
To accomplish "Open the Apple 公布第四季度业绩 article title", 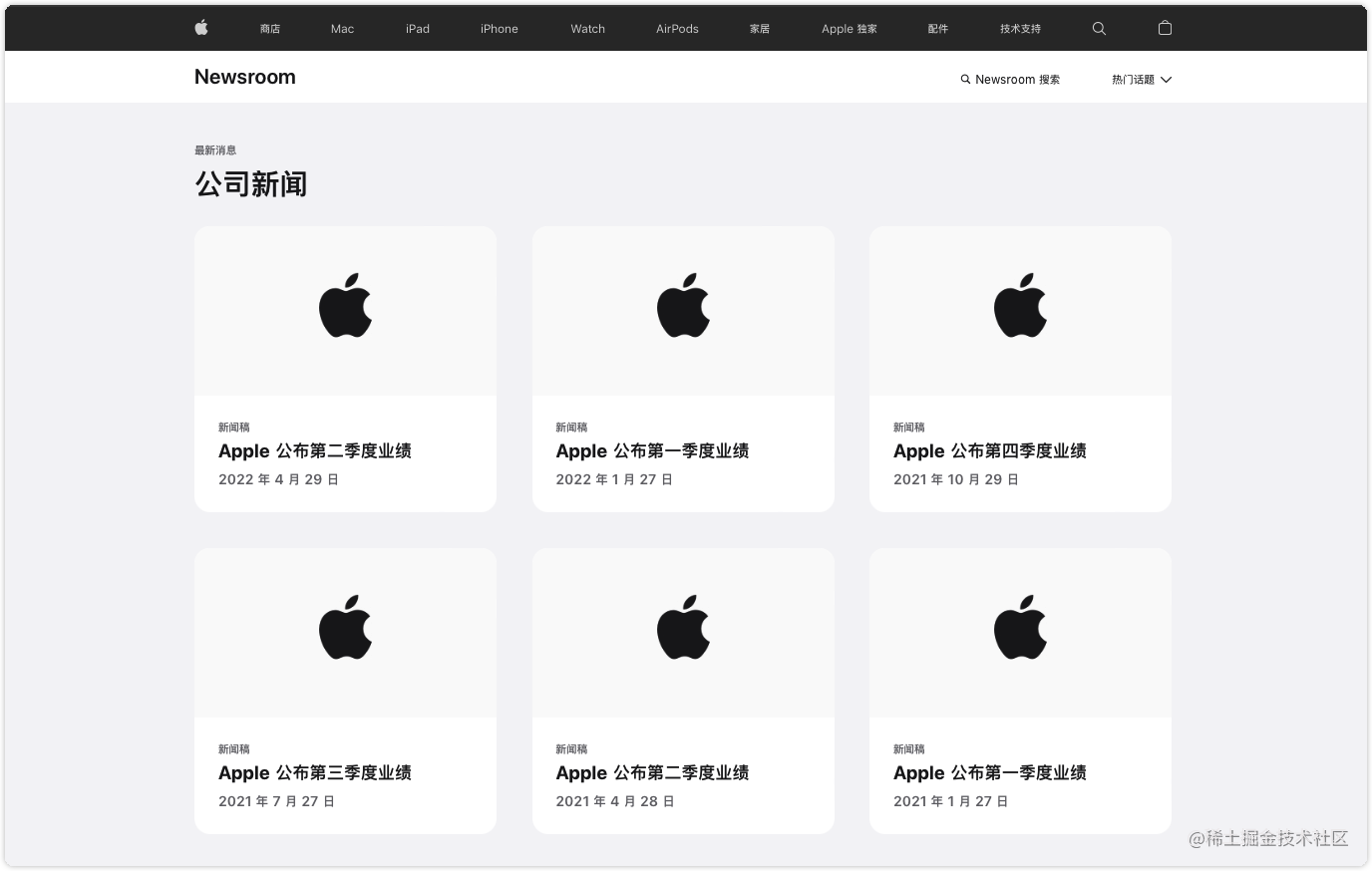I will (990, 450).
